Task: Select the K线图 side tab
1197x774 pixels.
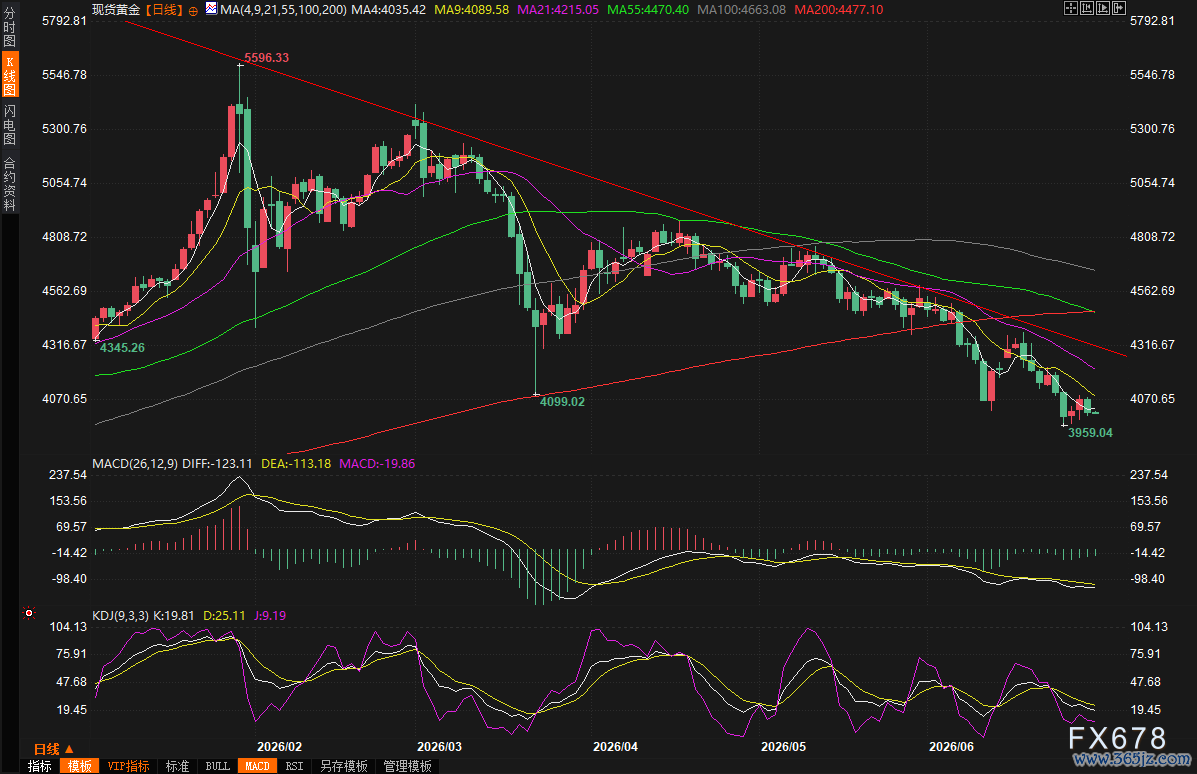Action: pos(9,75)
